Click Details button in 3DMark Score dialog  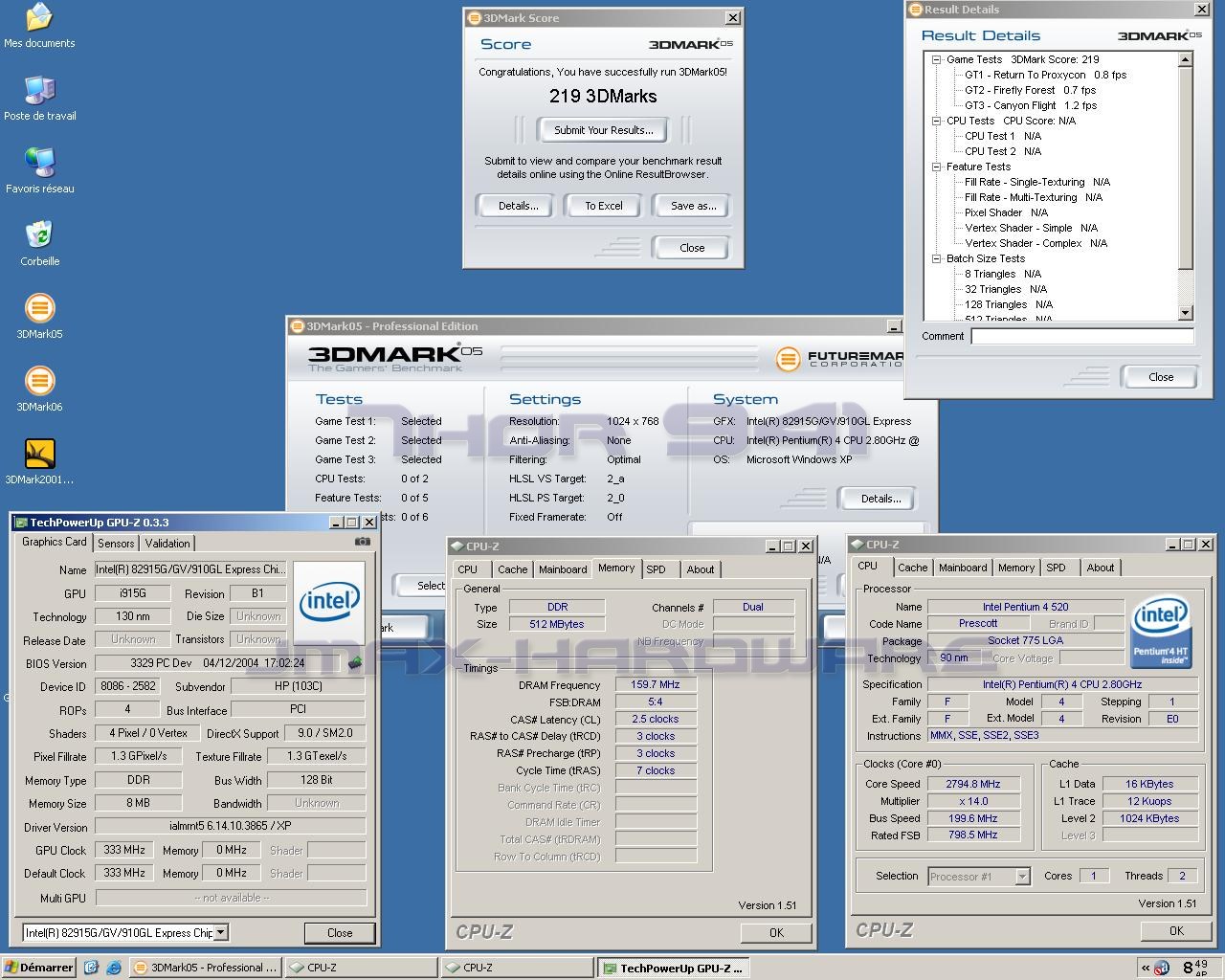tap(518, 206)
